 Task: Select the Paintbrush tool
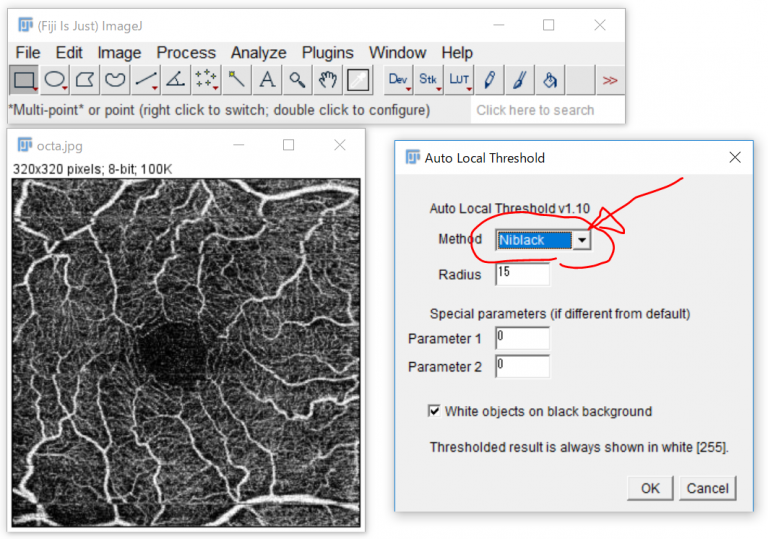(x=520, y=80)
